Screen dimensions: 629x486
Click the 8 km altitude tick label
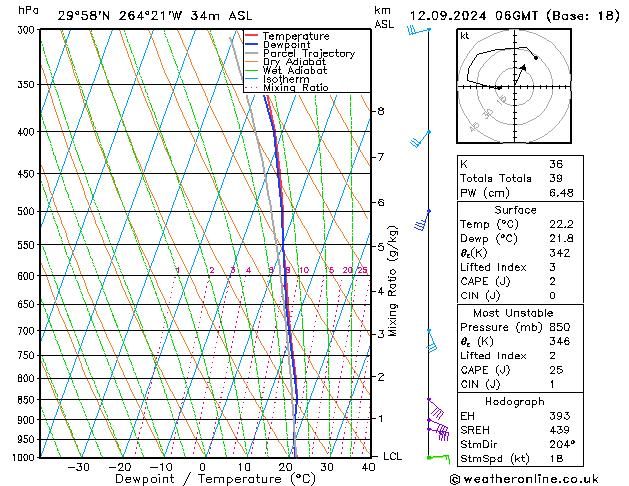(381, 111)
